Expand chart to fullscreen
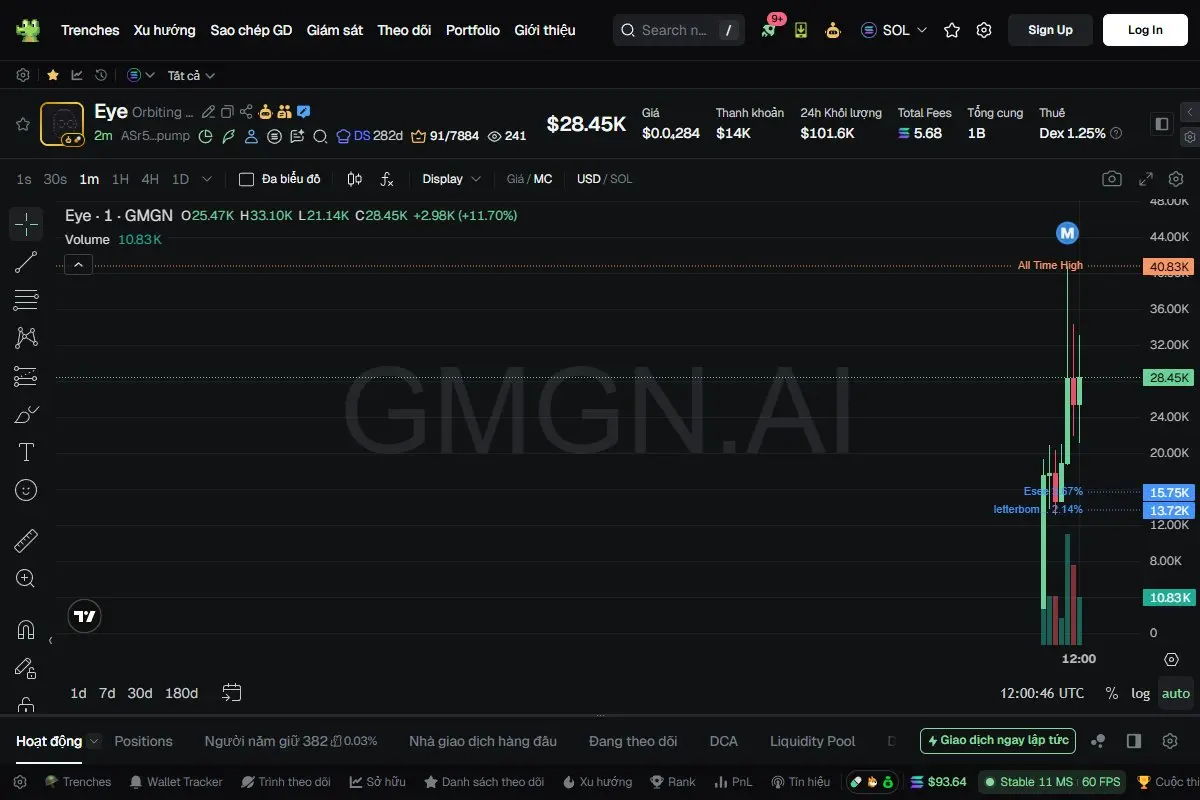This screenshot has height=800, width=1200. click(x=1146, y=179)
